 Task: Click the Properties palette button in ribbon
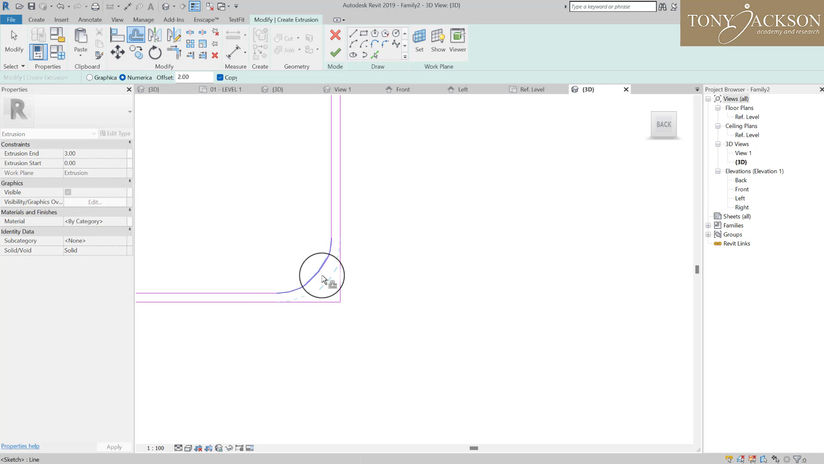tap(38, 52)
